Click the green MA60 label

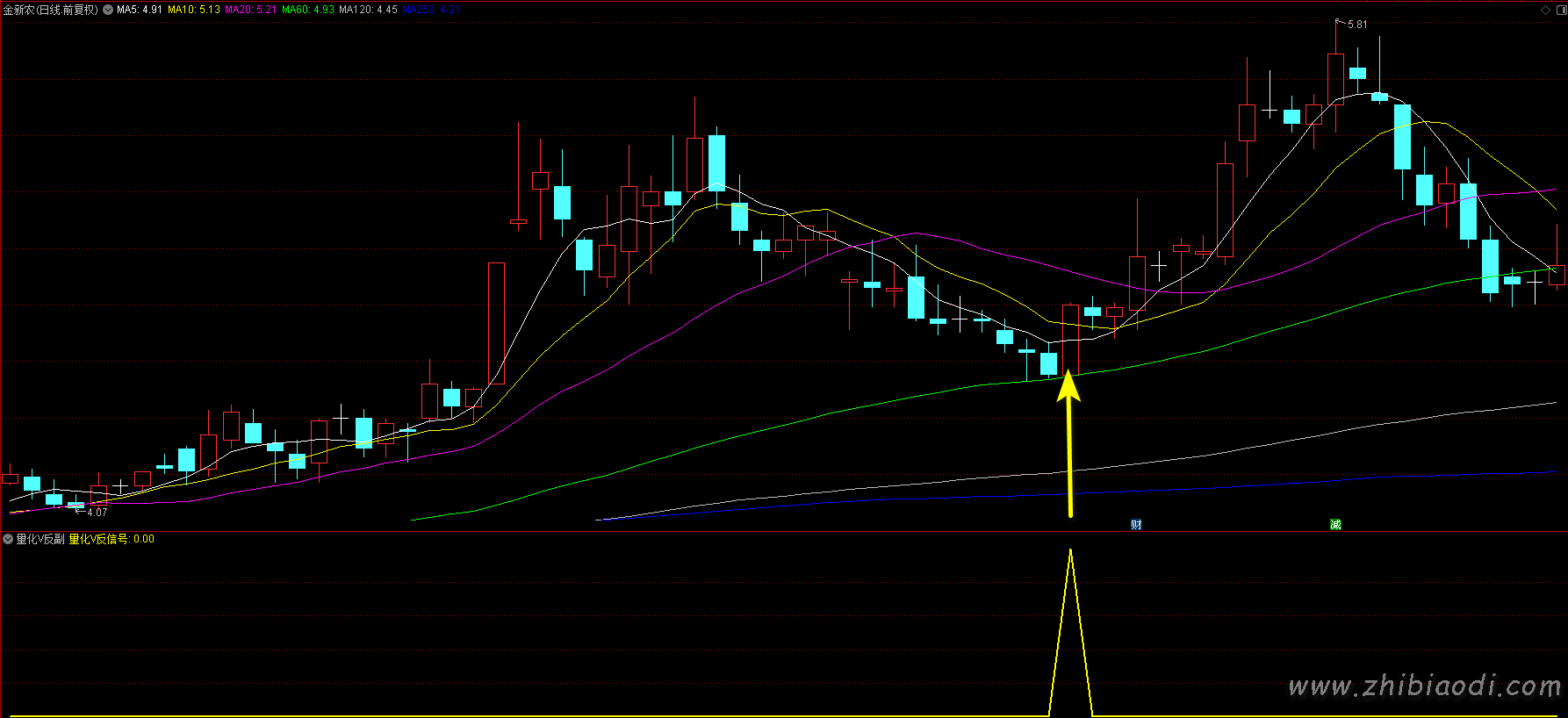pyautogui.click(x=307, y=10)
